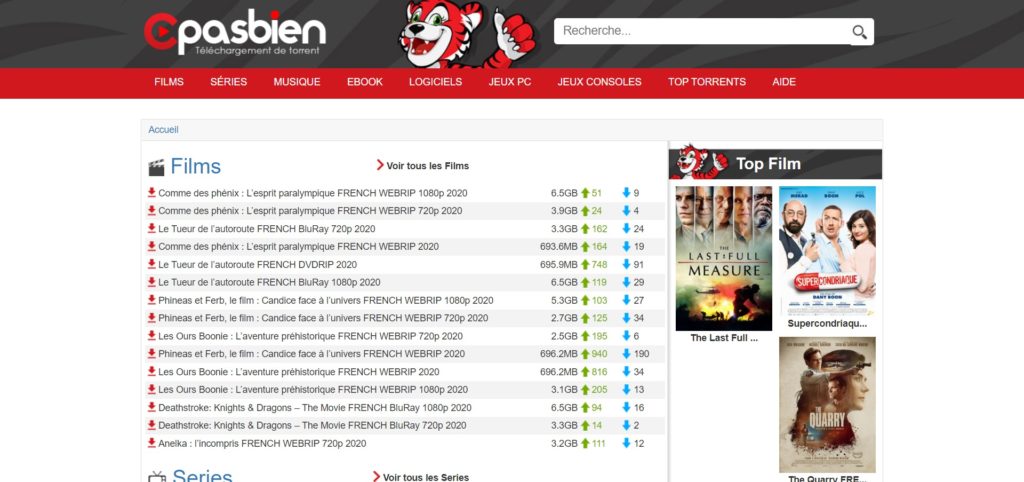
Task: Click blue leechers arrow next to 91
Action: [626, 265]
